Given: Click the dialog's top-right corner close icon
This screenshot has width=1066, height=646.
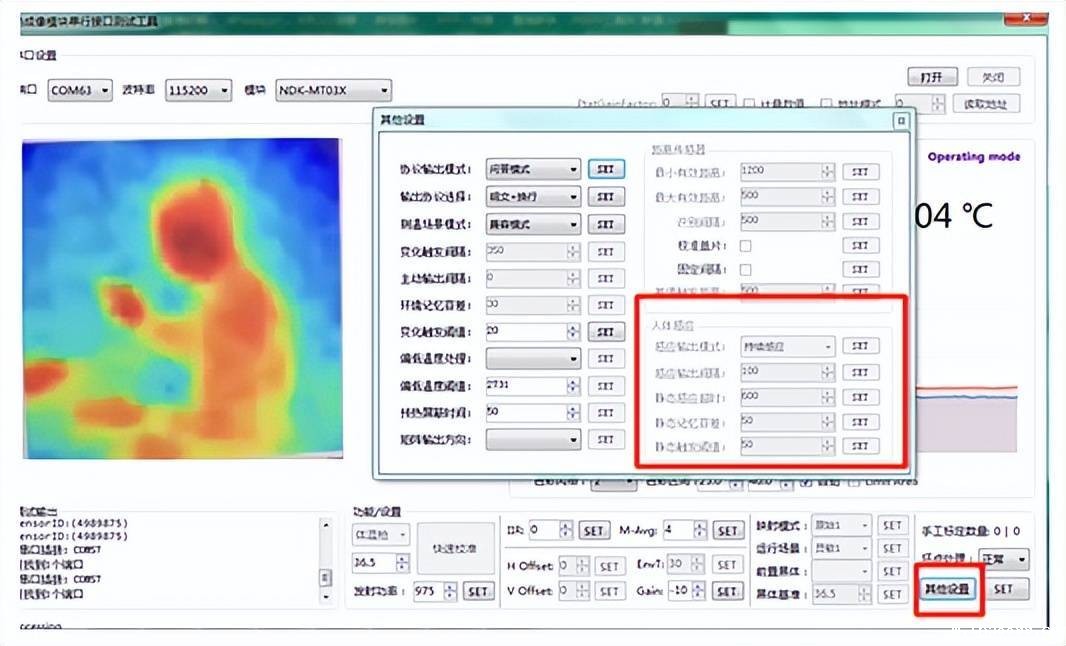Looking at the screenshot, I should pos(901,120).
